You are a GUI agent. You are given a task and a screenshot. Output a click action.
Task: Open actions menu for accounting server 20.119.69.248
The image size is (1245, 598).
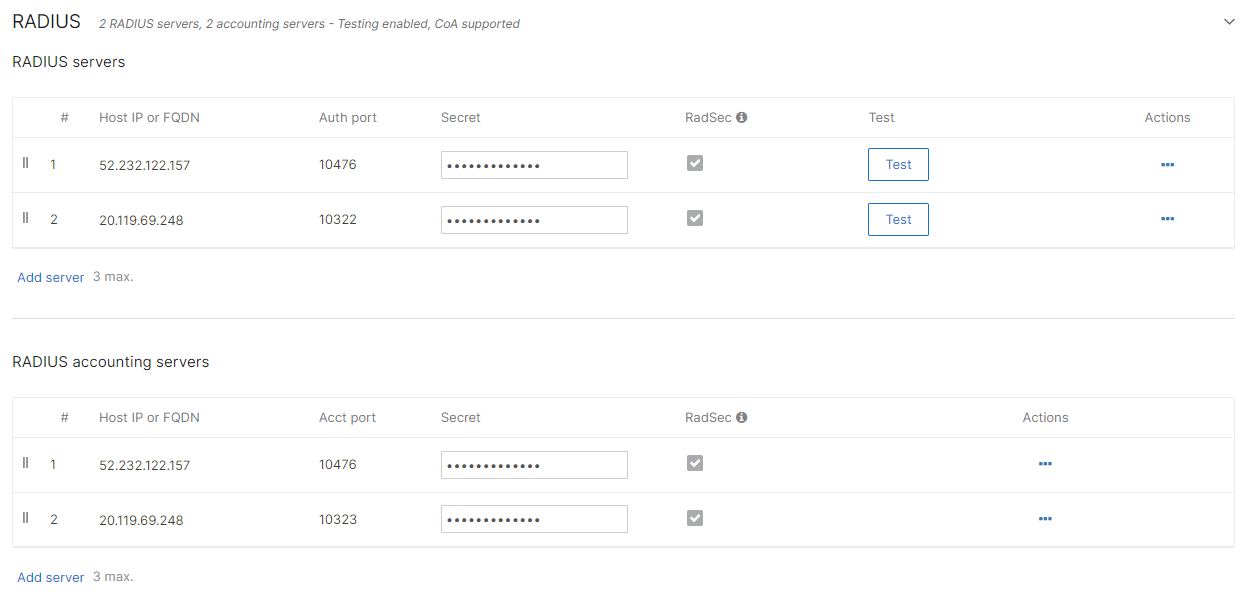pyautogui.click(x=1045, y=519)
